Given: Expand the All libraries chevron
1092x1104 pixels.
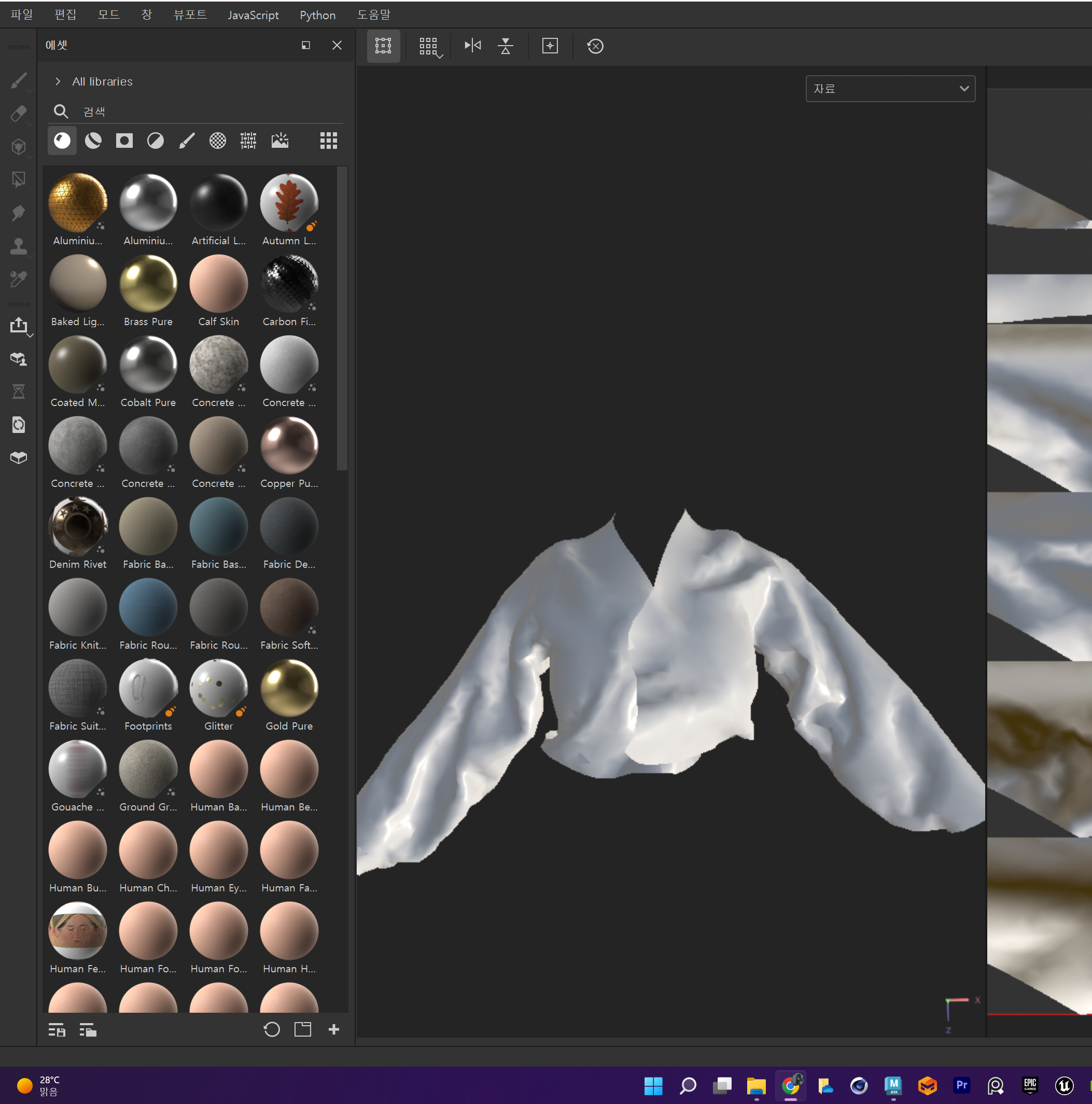Looking at the screenshot, I should pos(58,82).
